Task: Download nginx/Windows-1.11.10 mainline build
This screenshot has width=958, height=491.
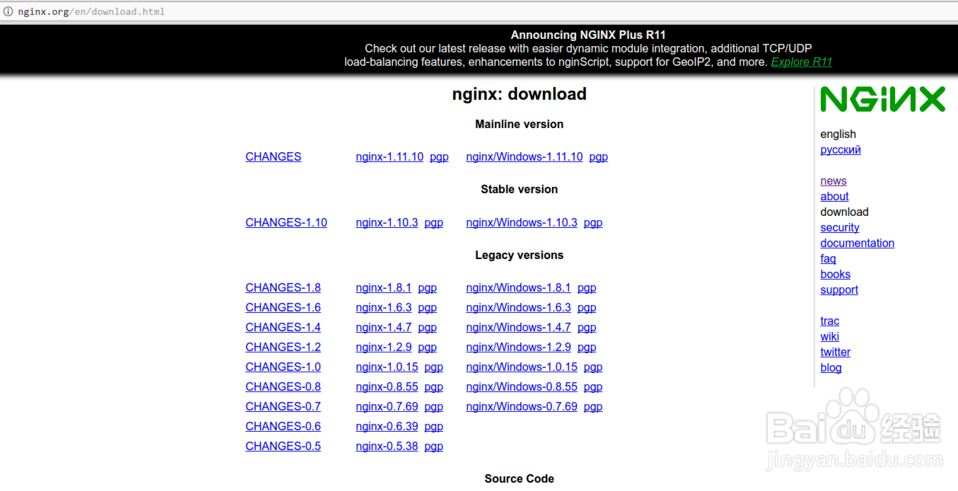Action: point(524,157)
